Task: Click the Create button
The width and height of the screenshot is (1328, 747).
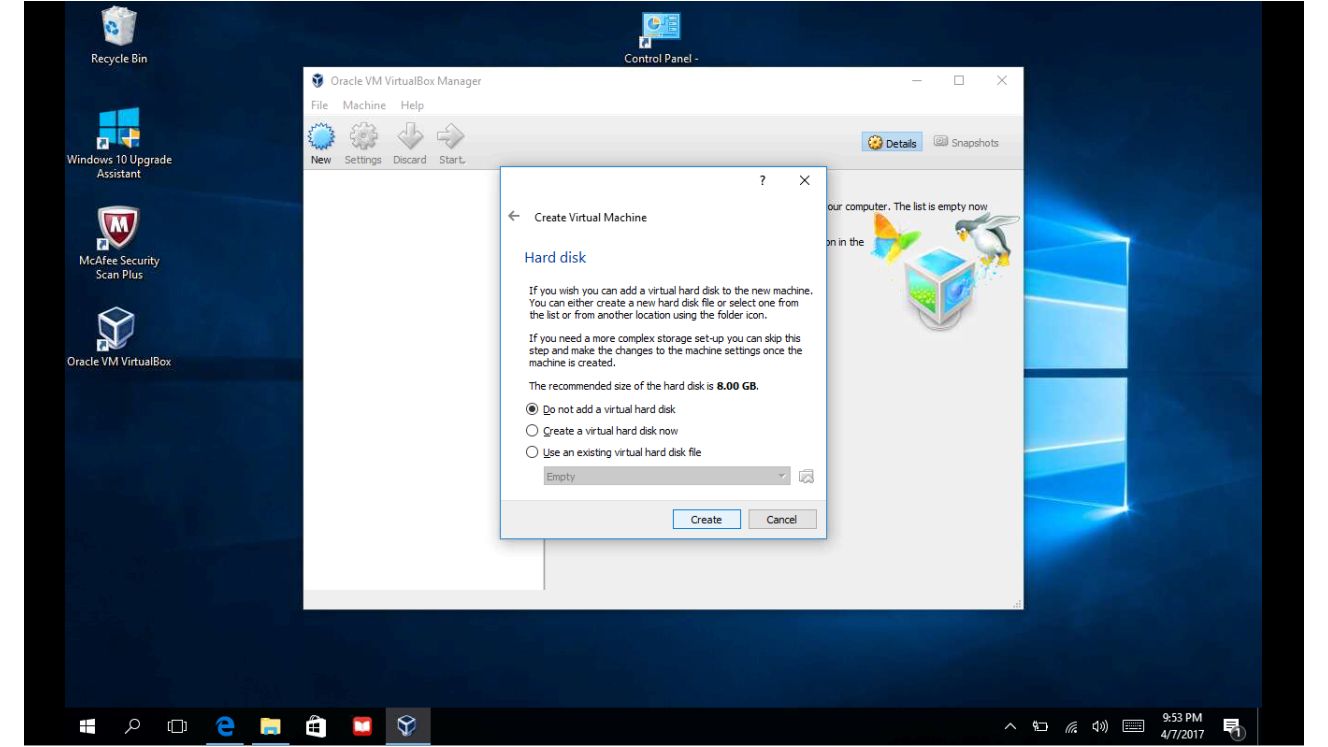Action: click(706, 519)
